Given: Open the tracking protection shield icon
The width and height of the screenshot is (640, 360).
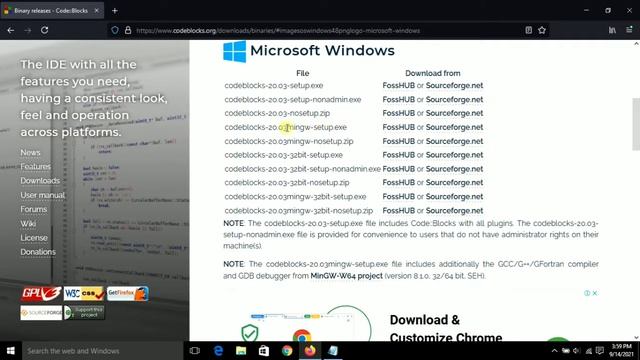Looking at the screenshot, I should pyautogui.click(x=115, y=30).
